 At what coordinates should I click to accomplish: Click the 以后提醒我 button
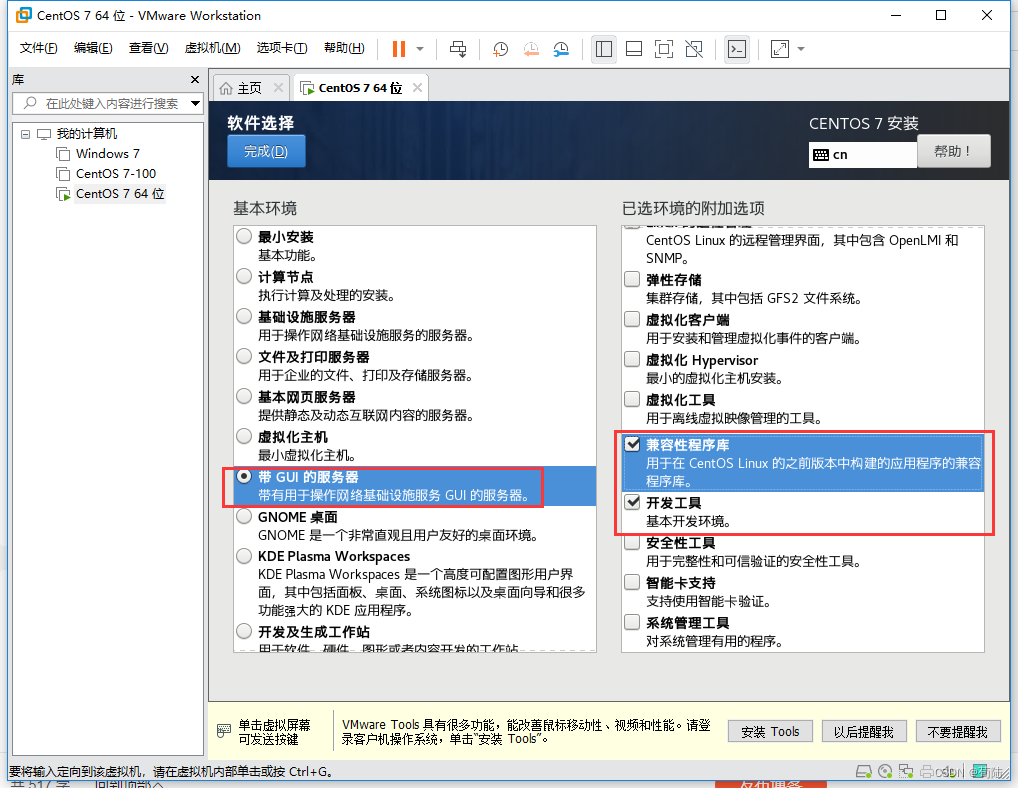tap(863, 732)
